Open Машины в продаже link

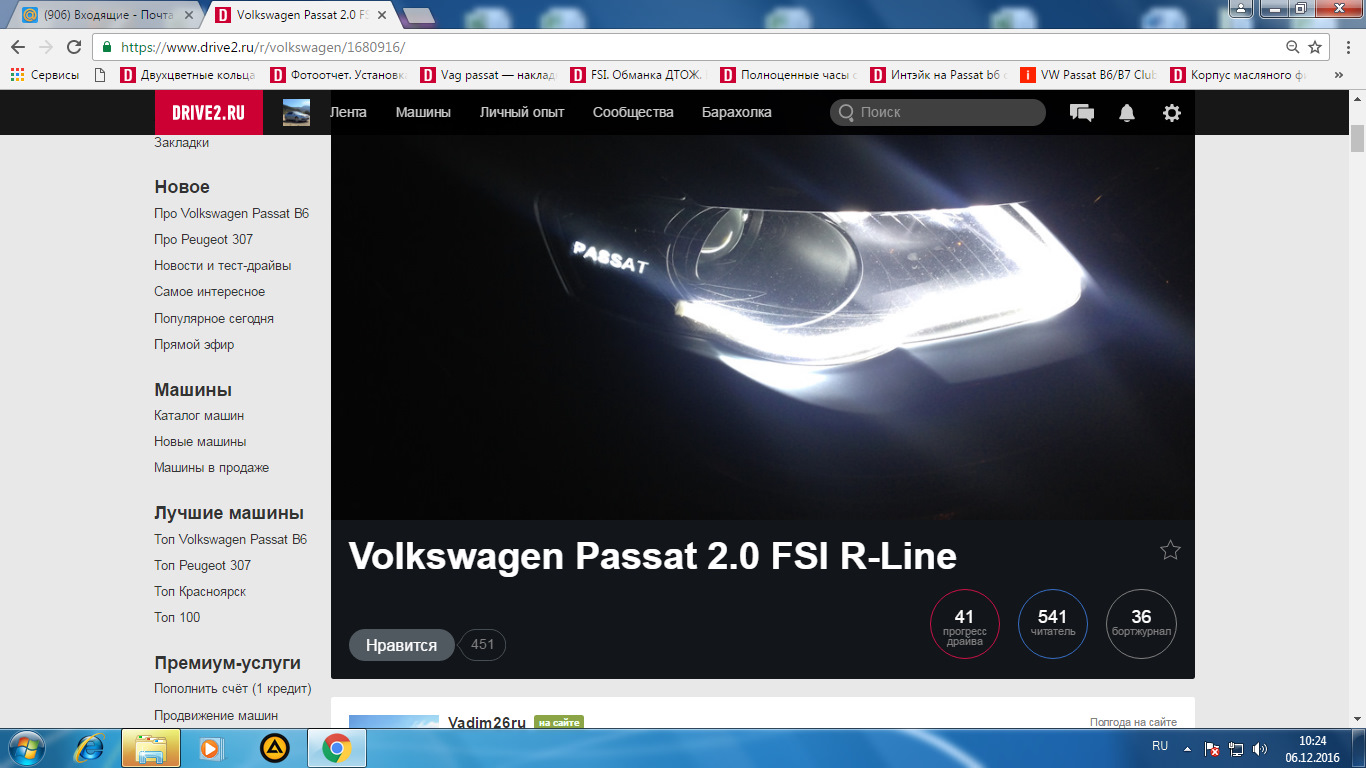click(211, 467)
